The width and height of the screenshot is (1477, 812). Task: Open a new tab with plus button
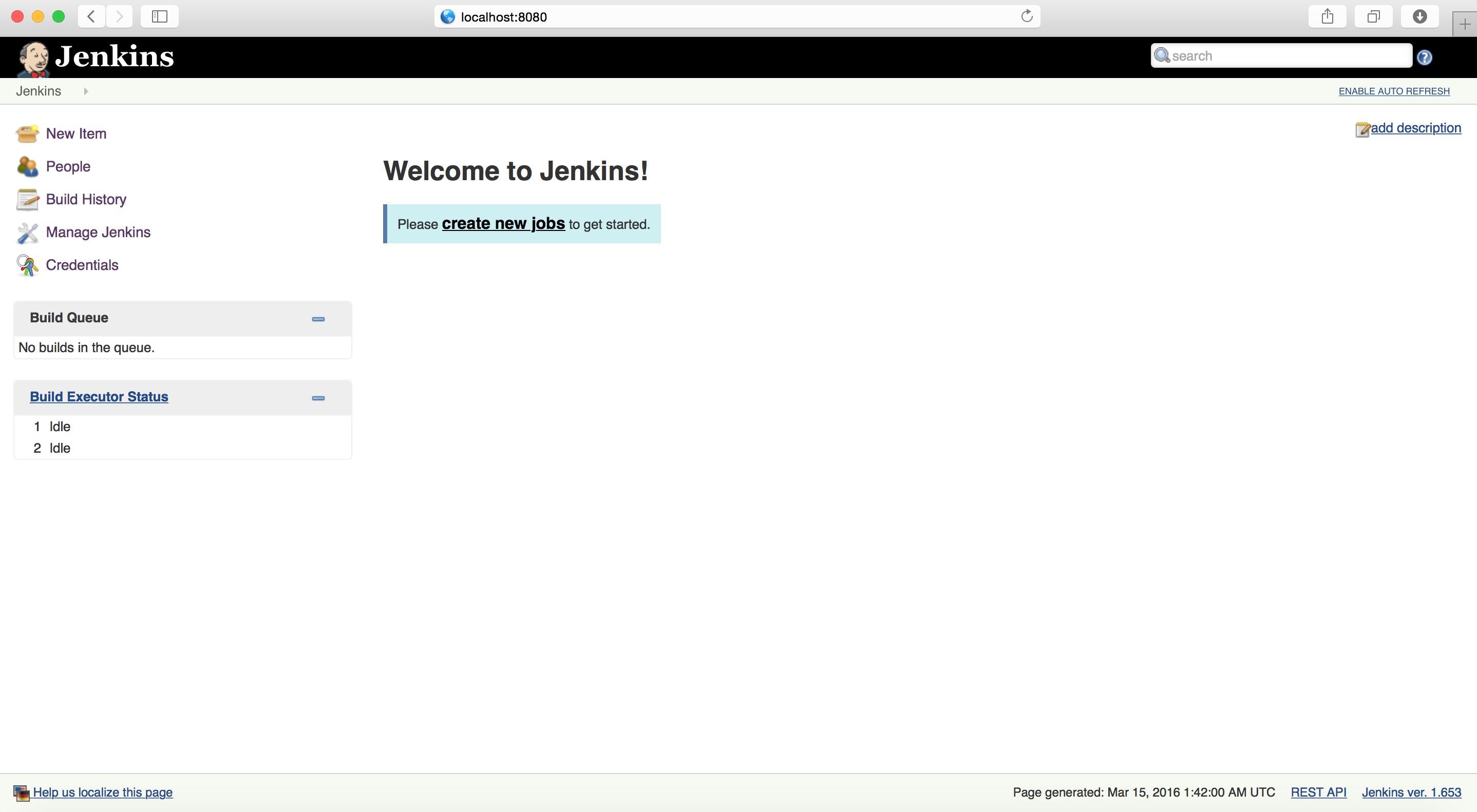[1464, 24]
